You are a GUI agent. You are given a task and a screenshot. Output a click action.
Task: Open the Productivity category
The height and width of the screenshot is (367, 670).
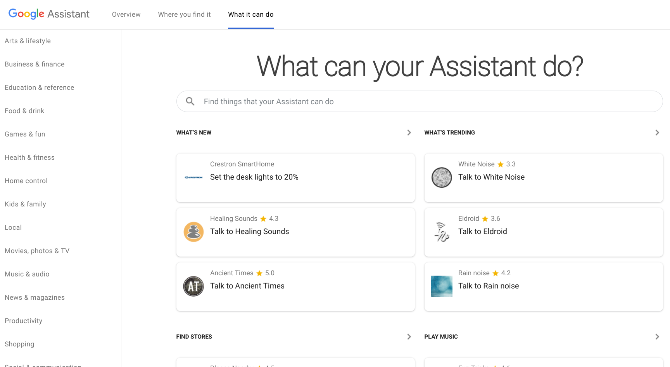pyautogui.click(x=24, y=321)
